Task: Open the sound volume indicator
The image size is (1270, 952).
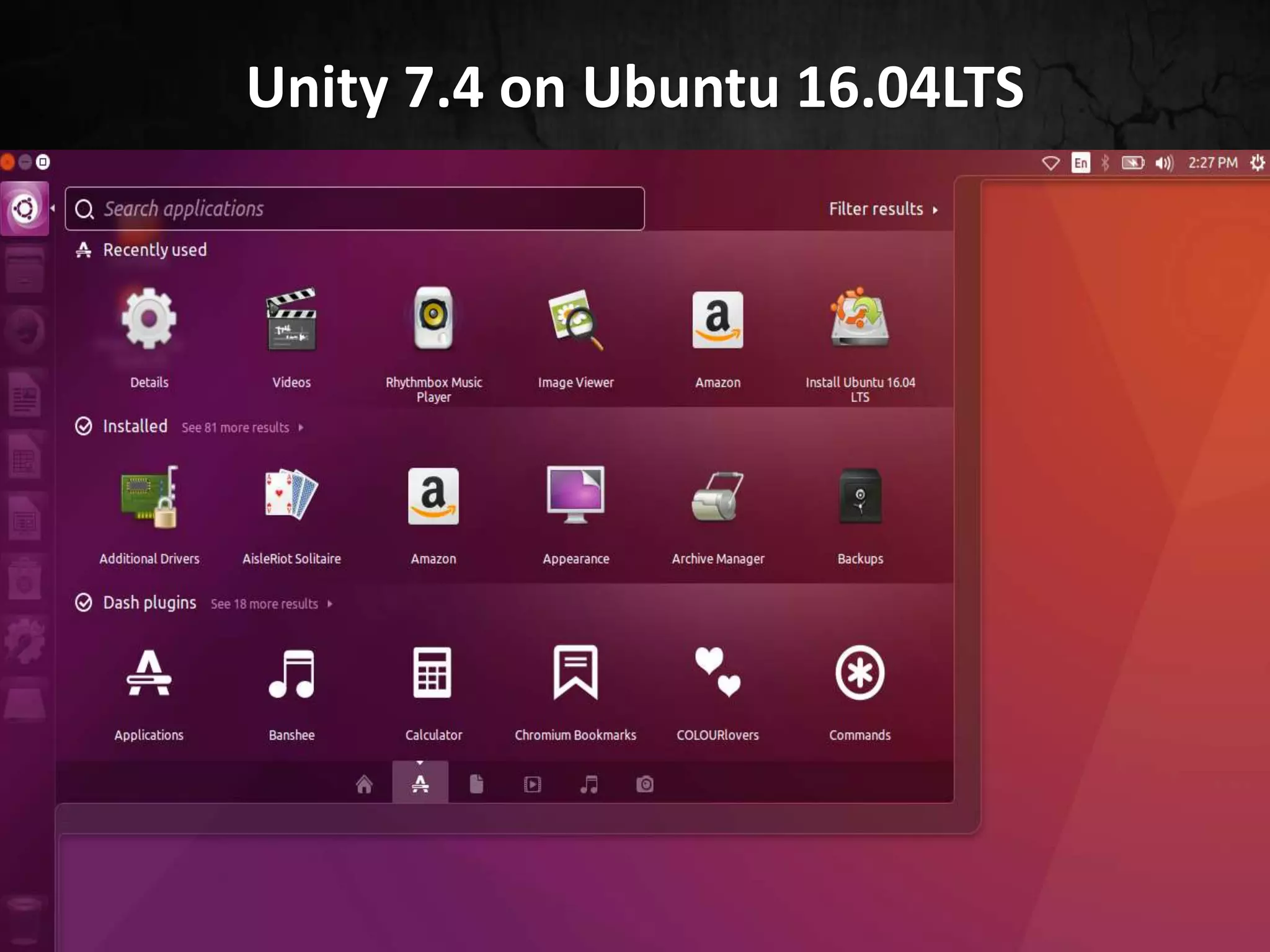Action: [x=1164, y=163]
